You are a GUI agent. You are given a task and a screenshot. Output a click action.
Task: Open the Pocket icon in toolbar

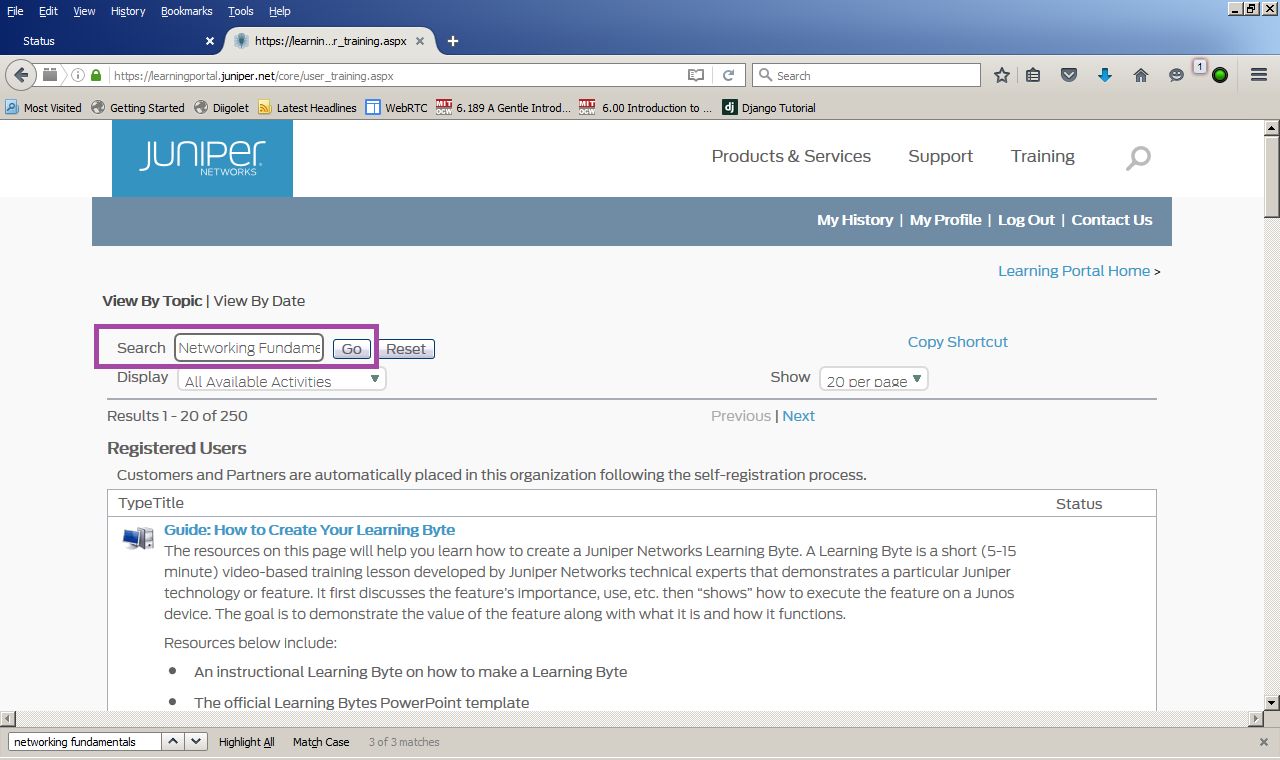click(1069, 75)
